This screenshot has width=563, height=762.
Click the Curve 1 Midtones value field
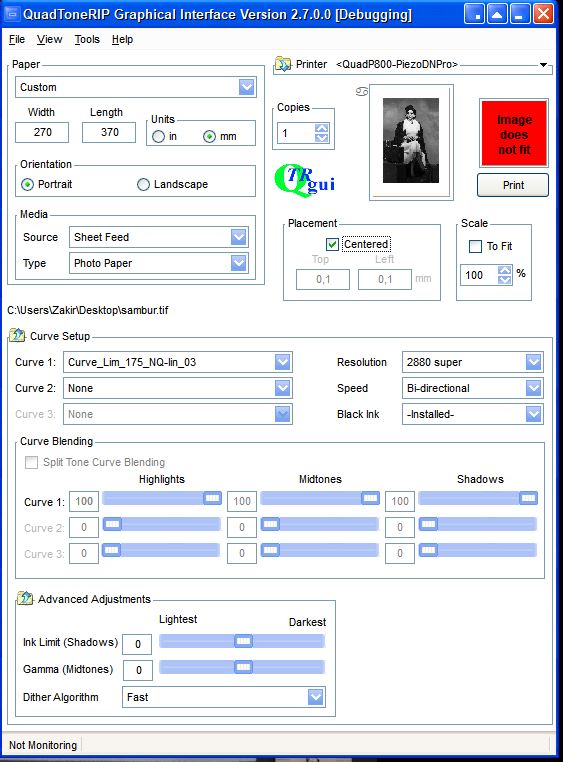coord(242,501)
